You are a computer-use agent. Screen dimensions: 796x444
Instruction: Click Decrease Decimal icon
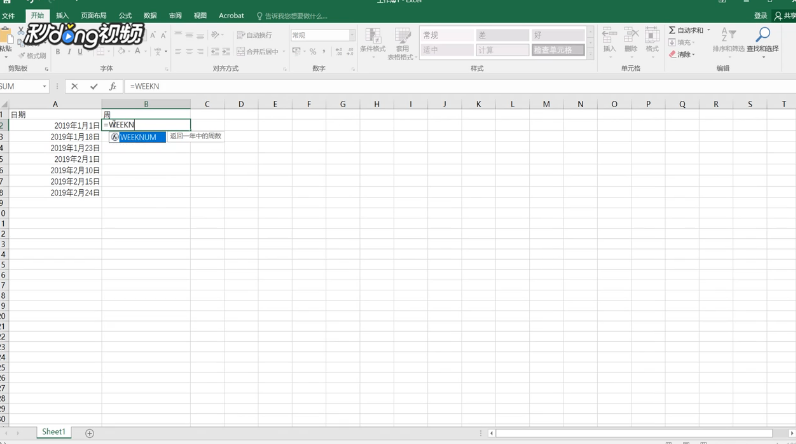click(350, 52)
